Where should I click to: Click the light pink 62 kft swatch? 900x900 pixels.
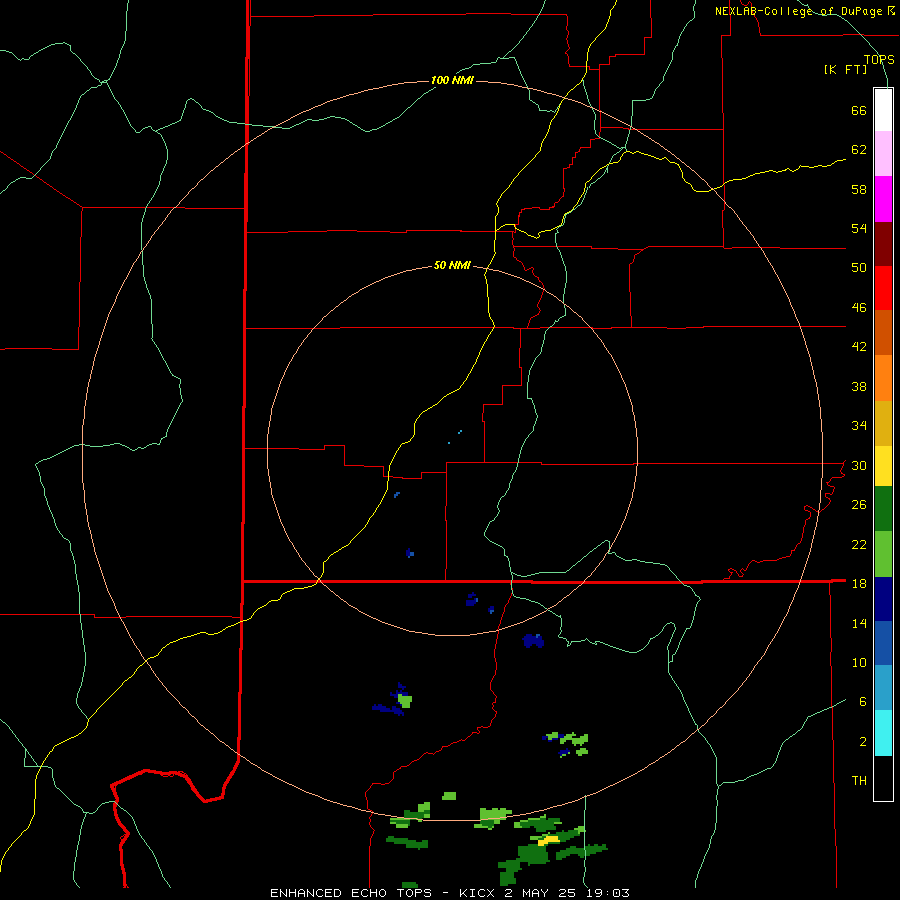click(883, 153)
